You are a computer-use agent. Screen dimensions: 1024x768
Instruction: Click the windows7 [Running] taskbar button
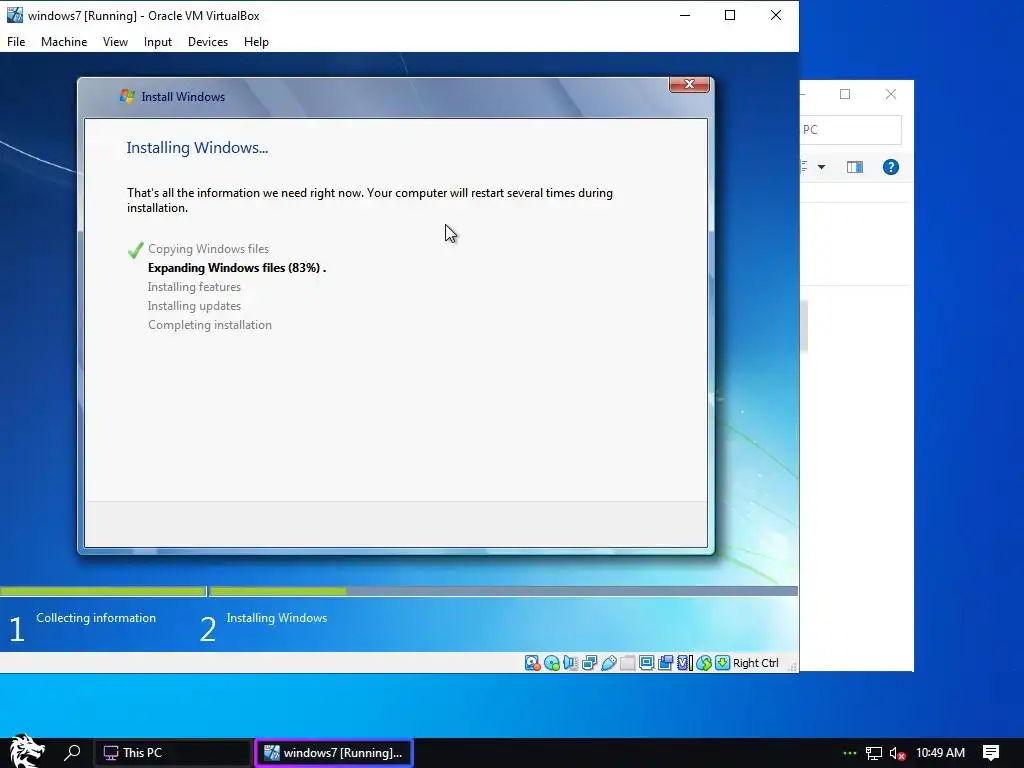334,753
